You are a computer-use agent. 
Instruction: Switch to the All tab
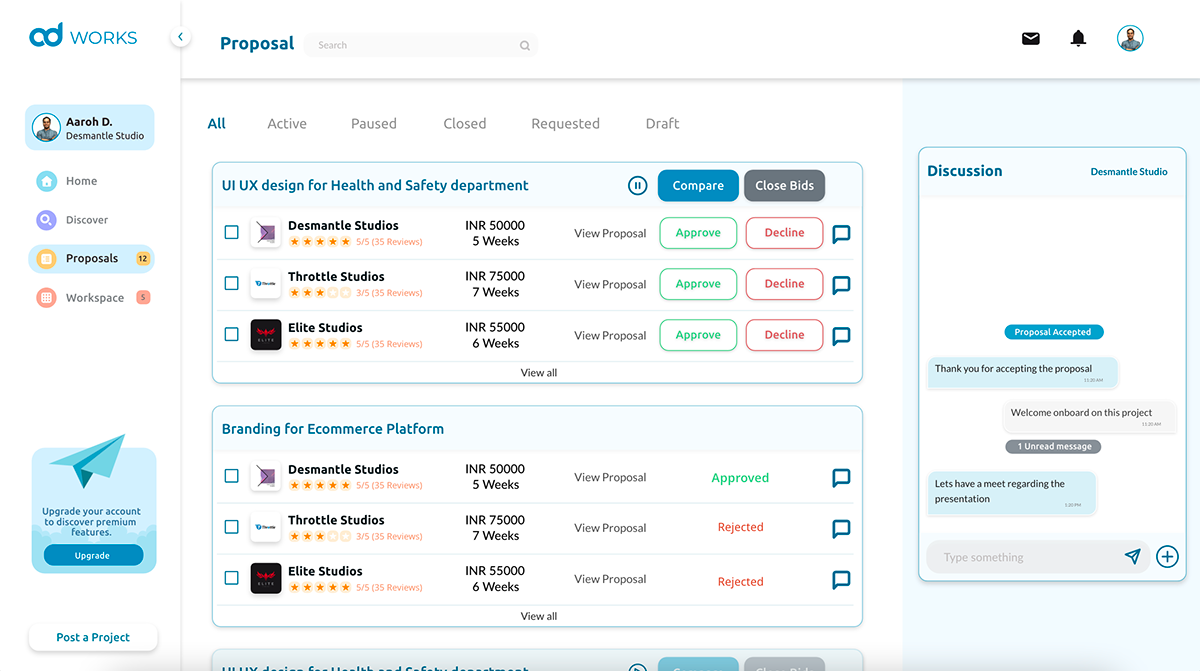coord(217,124)
